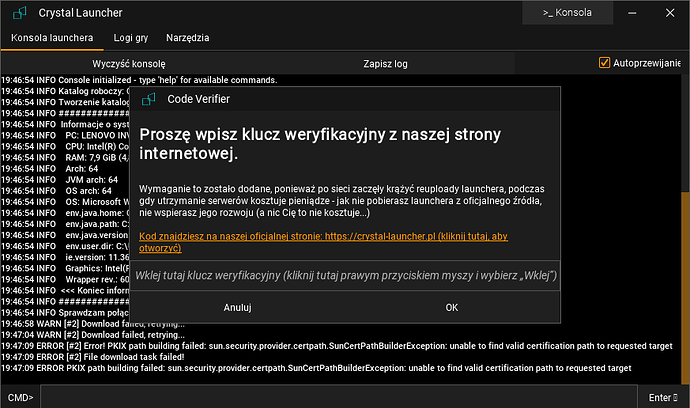Switch to Logi gry tab
Screen dimensions: 690x408
[x=131, y=38]
